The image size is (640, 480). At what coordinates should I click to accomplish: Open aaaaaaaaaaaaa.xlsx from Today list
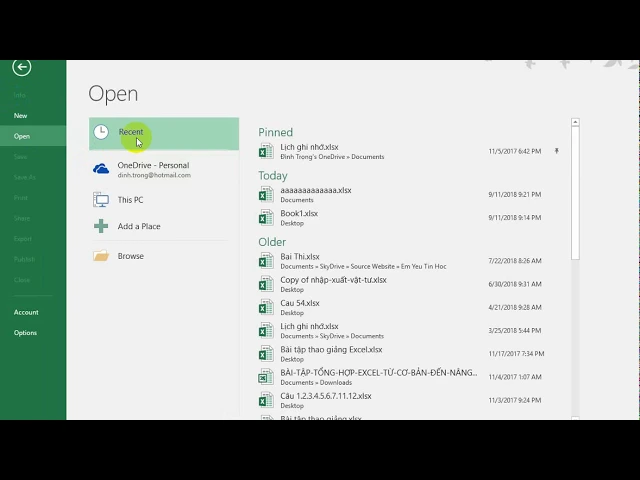click(x=316, y=190)
